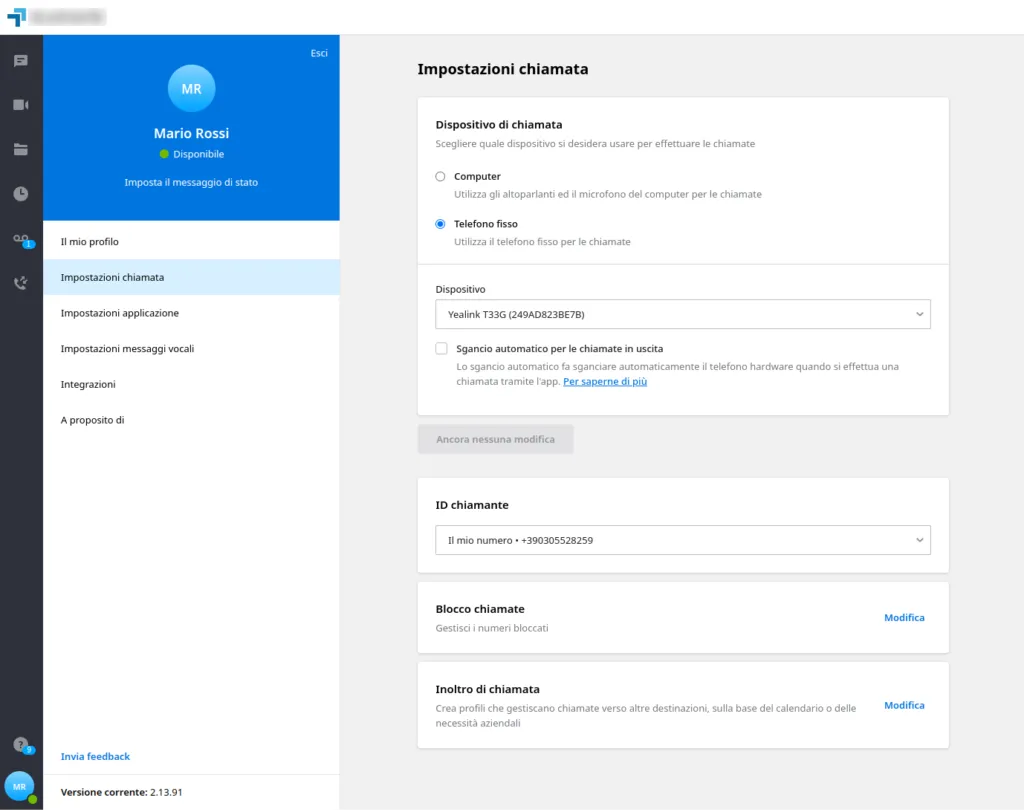Click Modifica for Inoltro di chiamata
Image resolution: width=1024 pixels, height=812 pixels.
[x=904, y=705]
